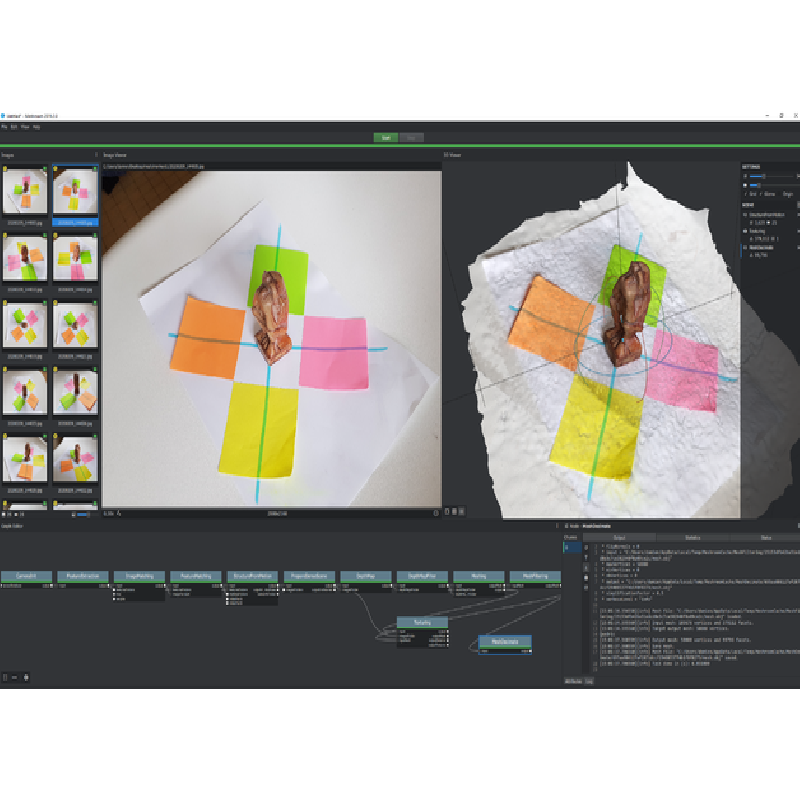The image size is (800, 800).
Task: Toggle the Grid checkbox in 3D settings
Action: (746, 194)
